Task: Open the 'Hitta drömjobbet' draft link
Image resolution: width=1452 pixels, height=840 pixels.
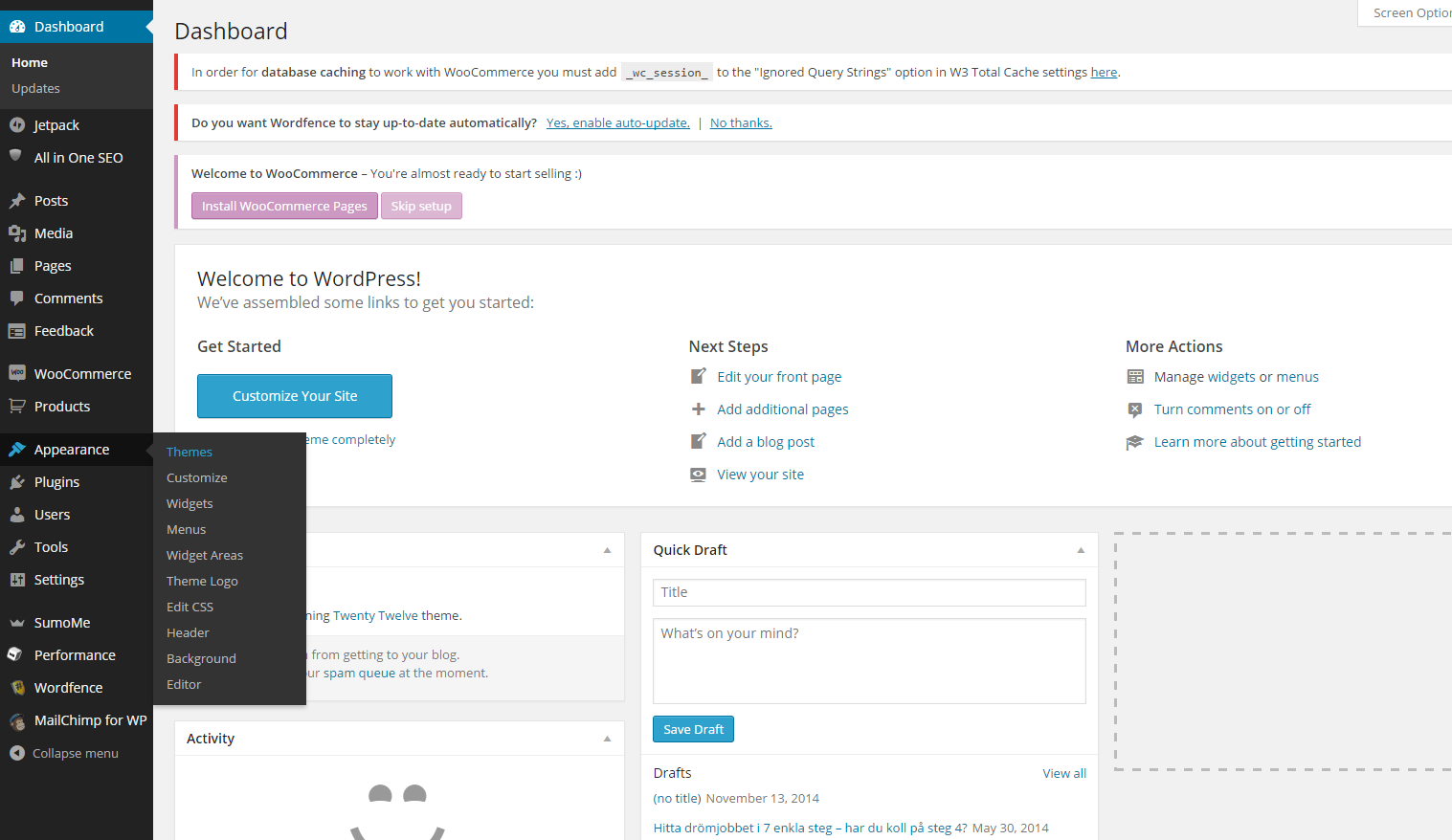Action: (811, 828)
